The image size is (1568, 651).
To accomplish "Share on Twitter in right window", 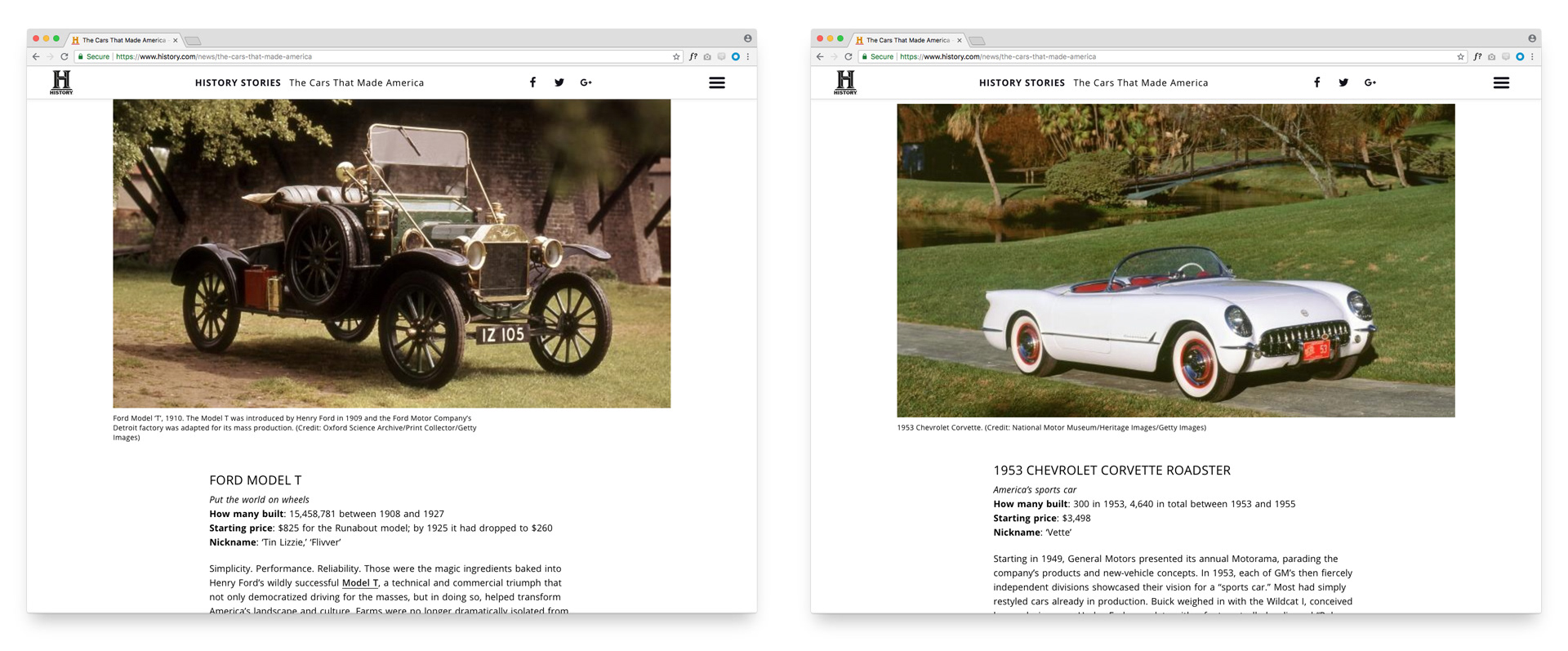I will [x=1343, y=82].
